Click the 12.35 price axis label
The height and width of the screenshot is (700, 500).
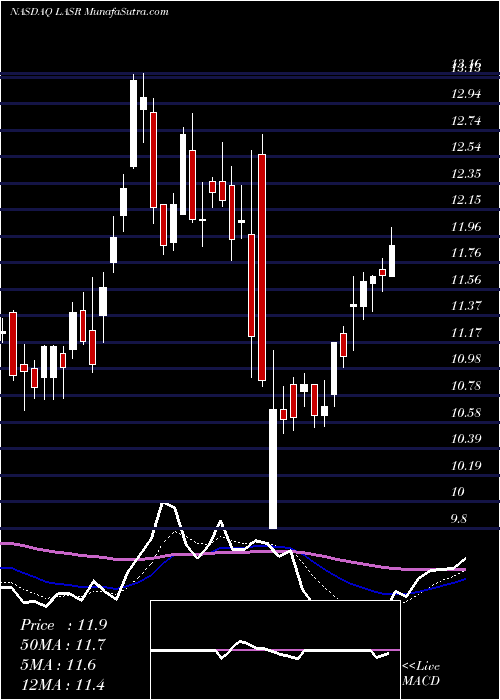pos(466,173)
